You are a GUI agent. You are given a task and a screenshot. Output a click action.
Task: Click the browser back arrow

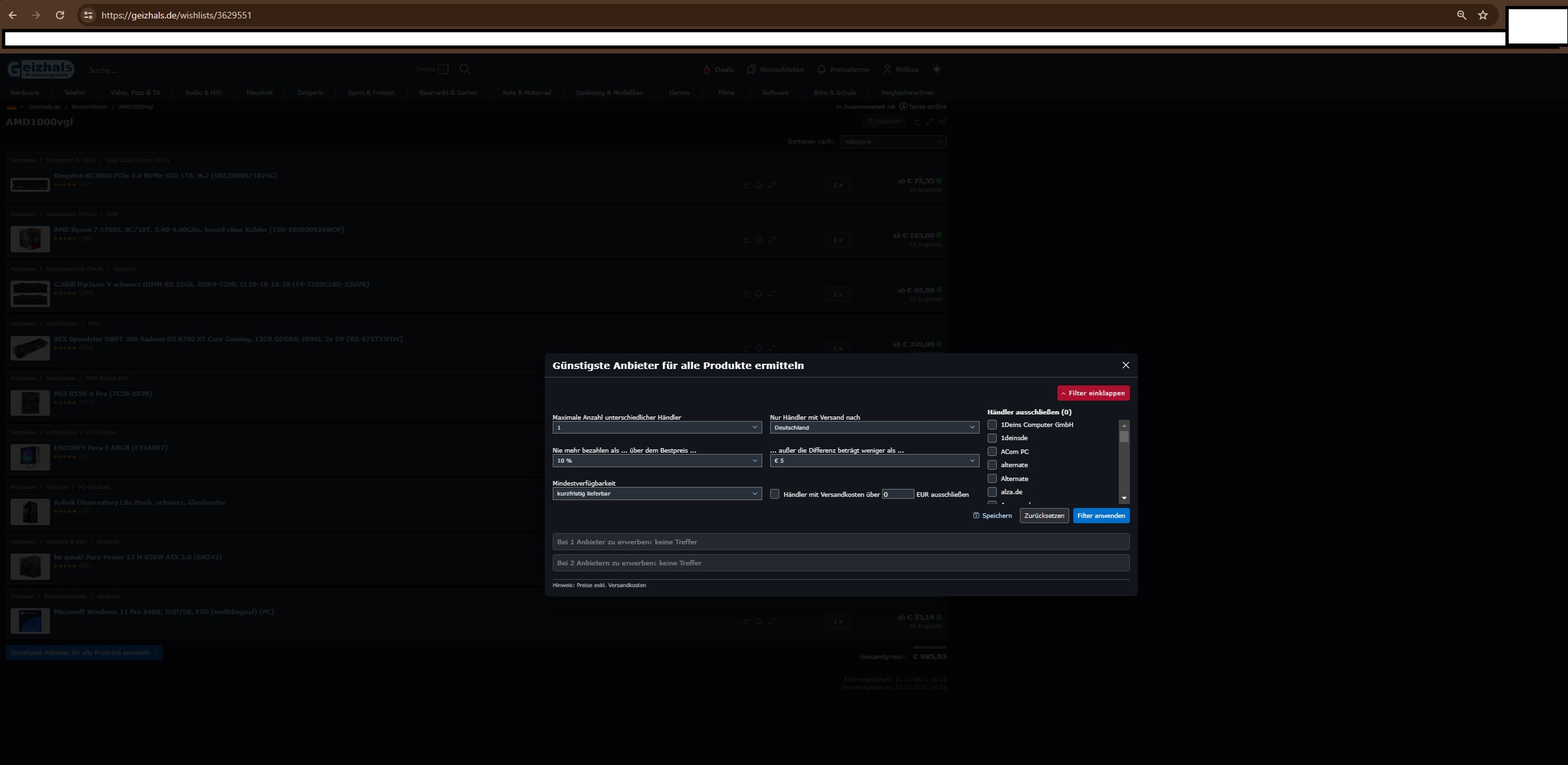(13, 15)
